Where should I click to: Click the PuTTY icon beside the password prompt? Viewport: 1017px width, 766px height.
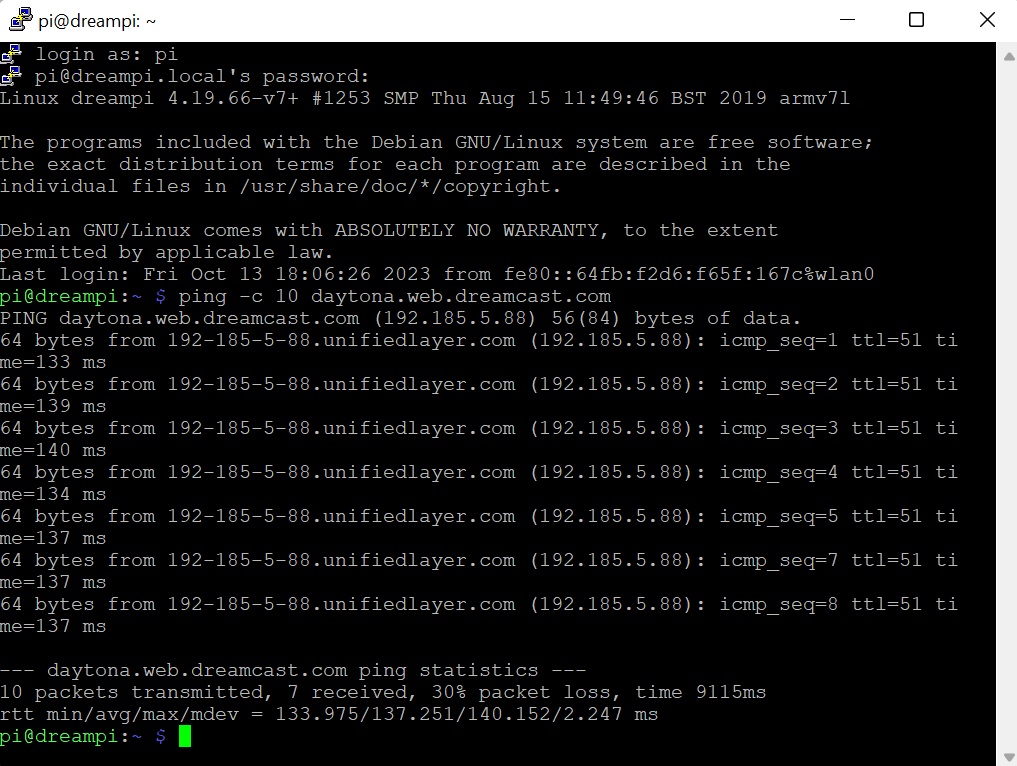[11, 76]
